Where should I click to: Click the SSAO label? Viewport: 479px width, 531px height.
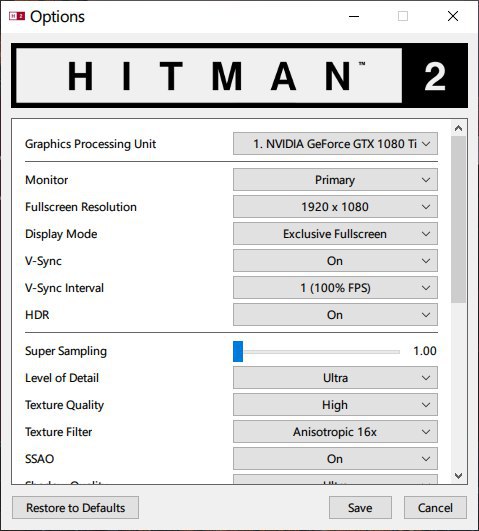click(40, 459)
